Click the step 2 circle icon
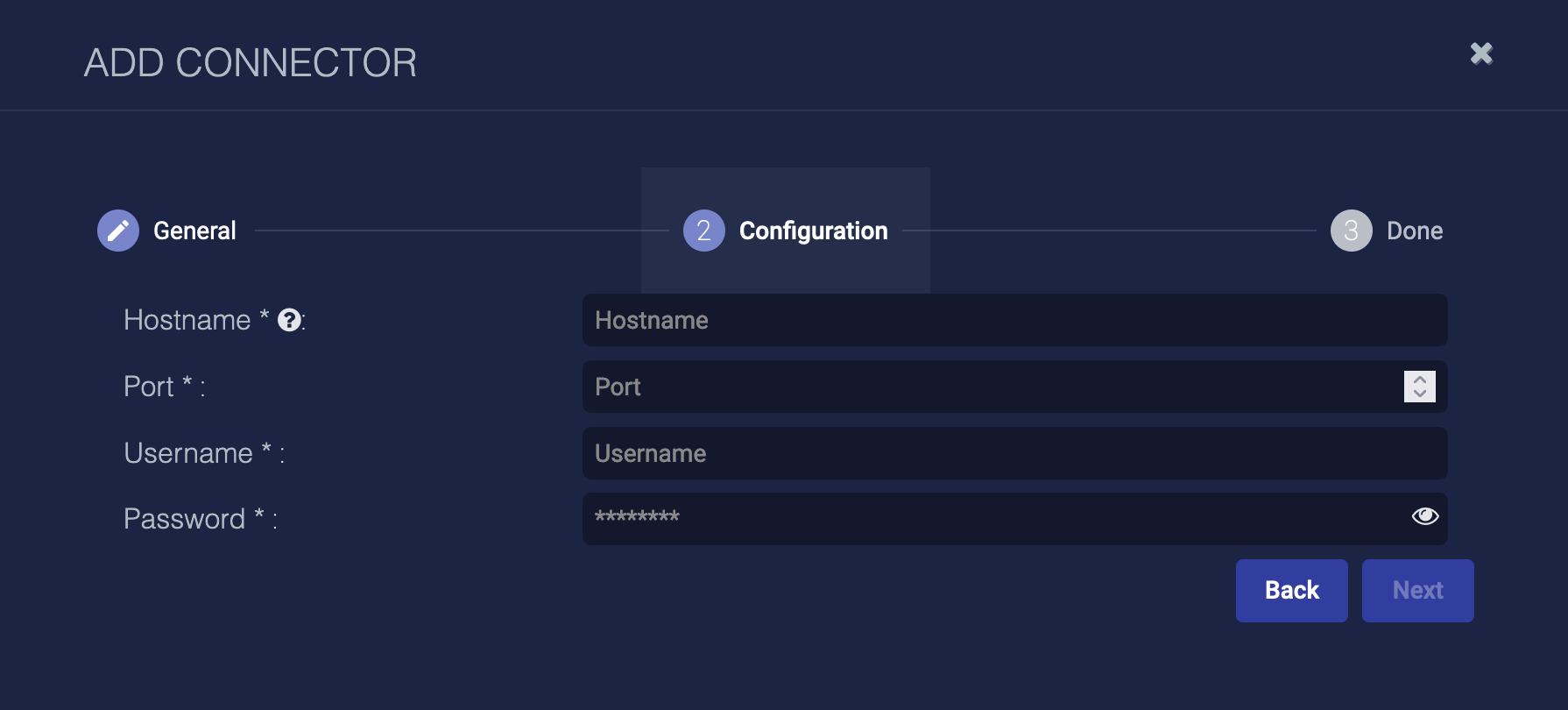The height and width of the screenshot is (710, 1568). pos(703,231)
